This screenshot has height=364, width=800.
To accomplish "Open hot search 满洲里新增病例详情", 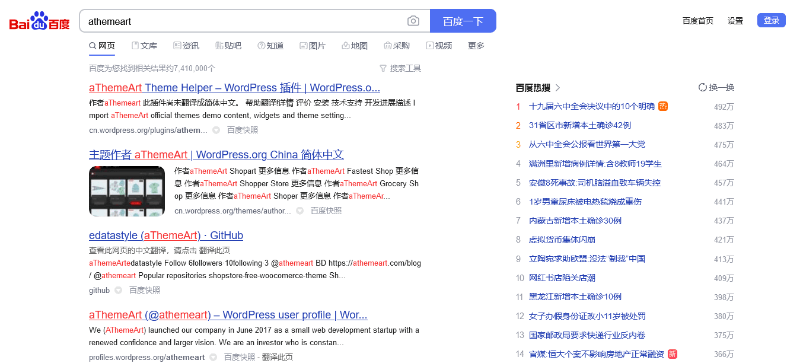I will [595, 163].
